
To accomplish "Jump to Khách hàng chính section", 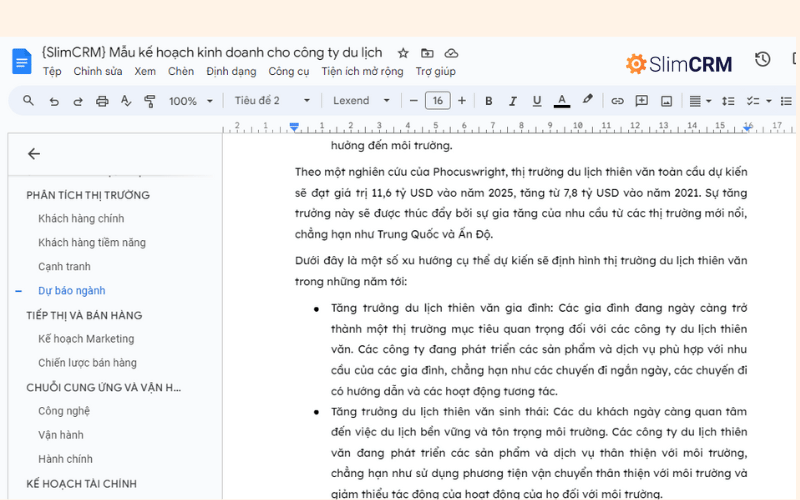I will click(81, 218).
